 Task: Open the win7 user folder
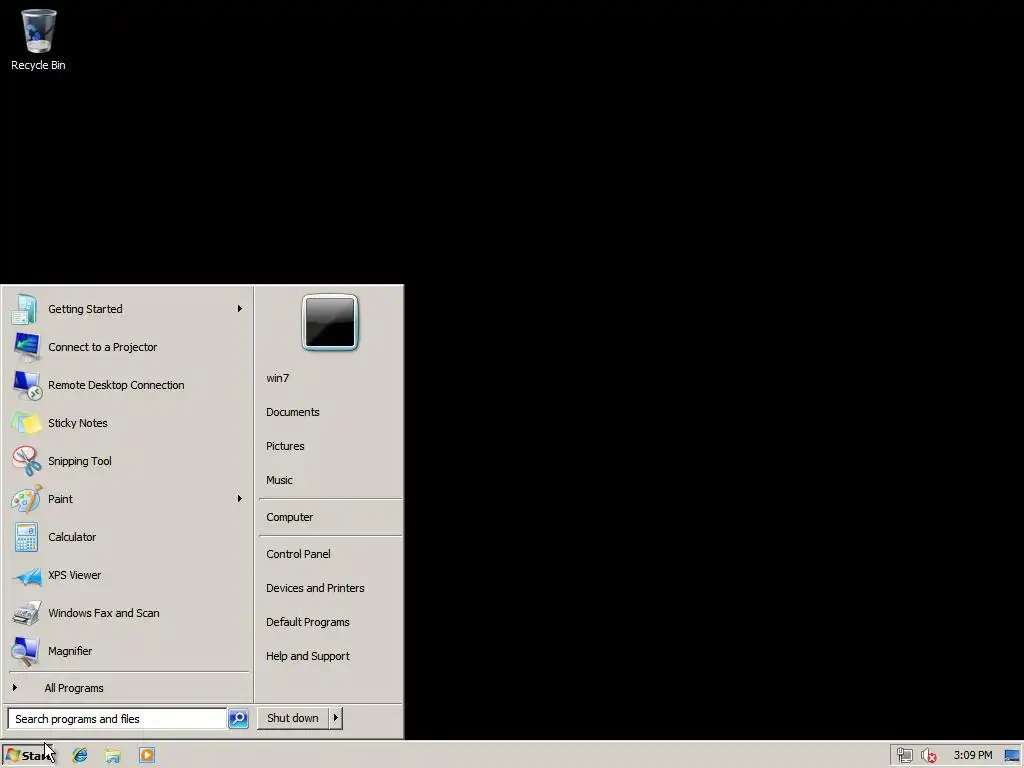278,378
